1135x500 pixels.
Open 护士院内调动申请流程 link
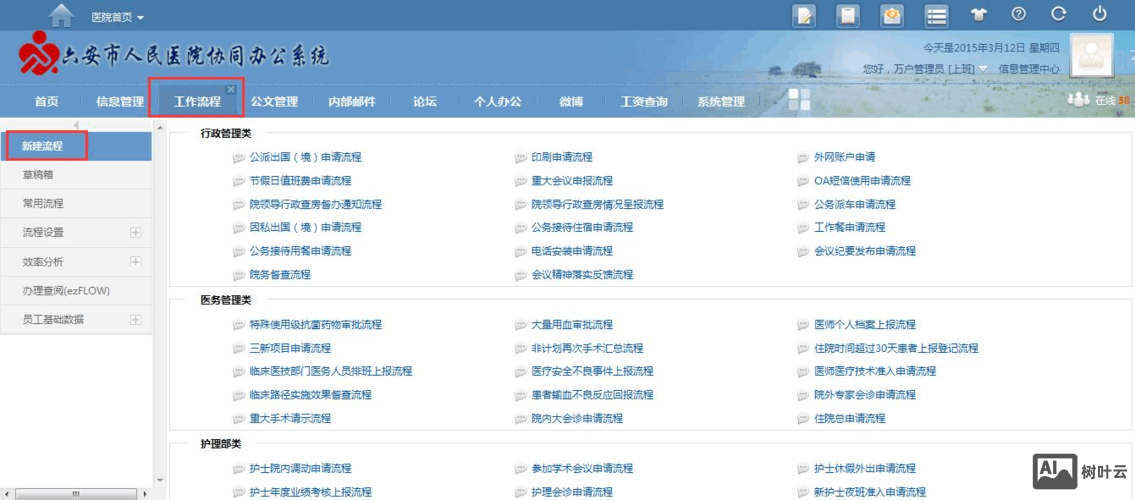pyautogui.click(x=300, y=469)
